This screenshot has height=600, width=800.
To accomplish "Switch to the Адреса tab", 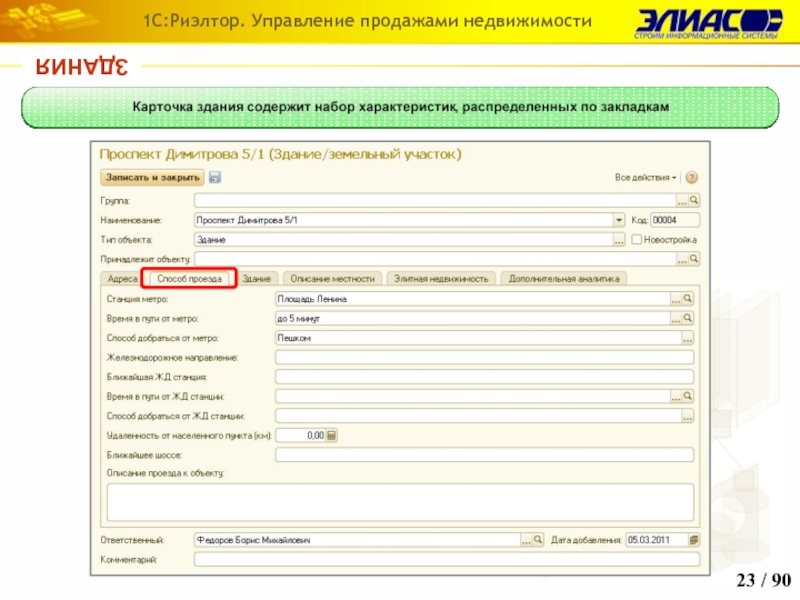I will click(122, 279).
